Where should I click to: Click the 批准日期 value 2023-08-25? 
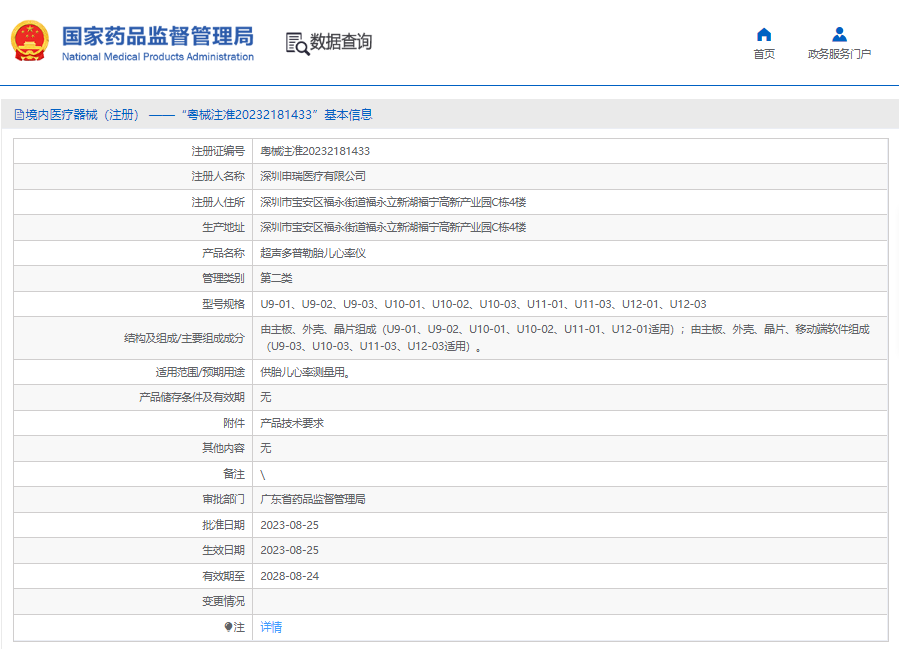290,525
